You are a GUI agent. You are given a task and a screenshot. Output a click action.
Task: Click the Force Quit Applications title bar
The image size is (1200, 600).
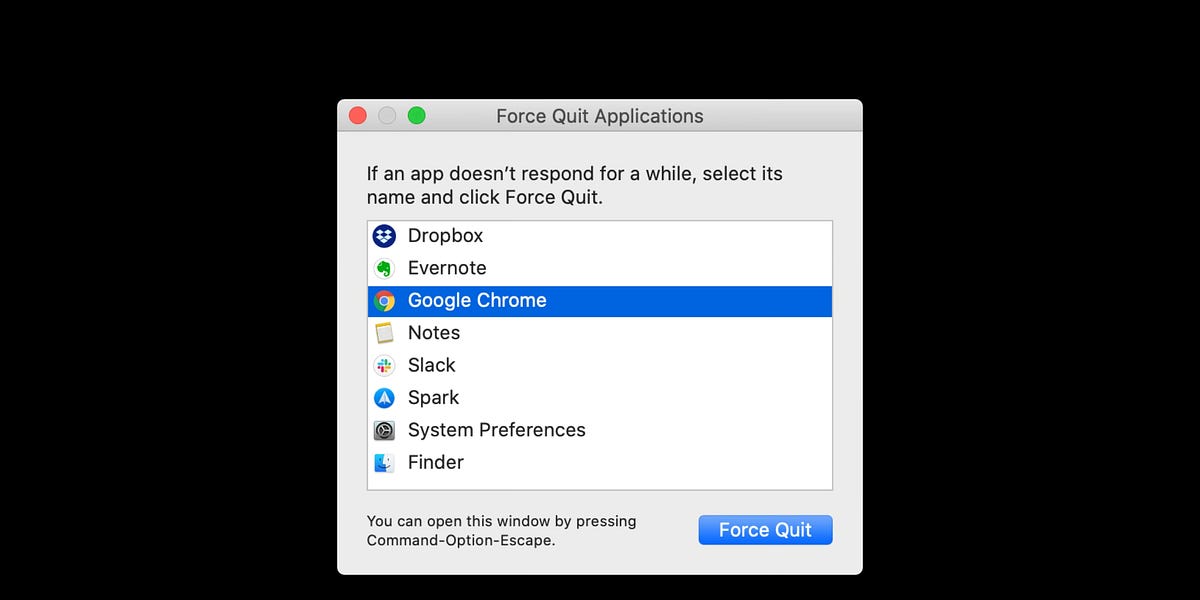pyautogui.click(x=600, y=116)
